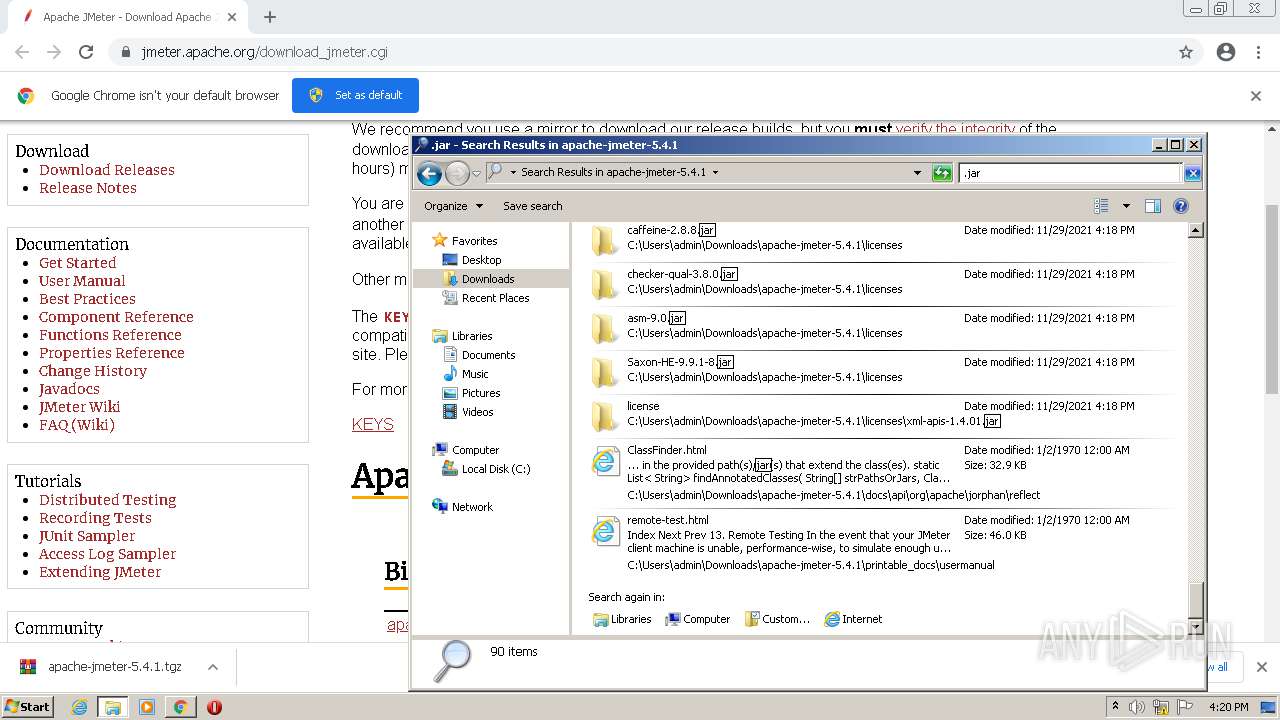This screenshot has height=720, width=1280.
Task: Open Explorer help icon
Action: (x=1181, y=206)
